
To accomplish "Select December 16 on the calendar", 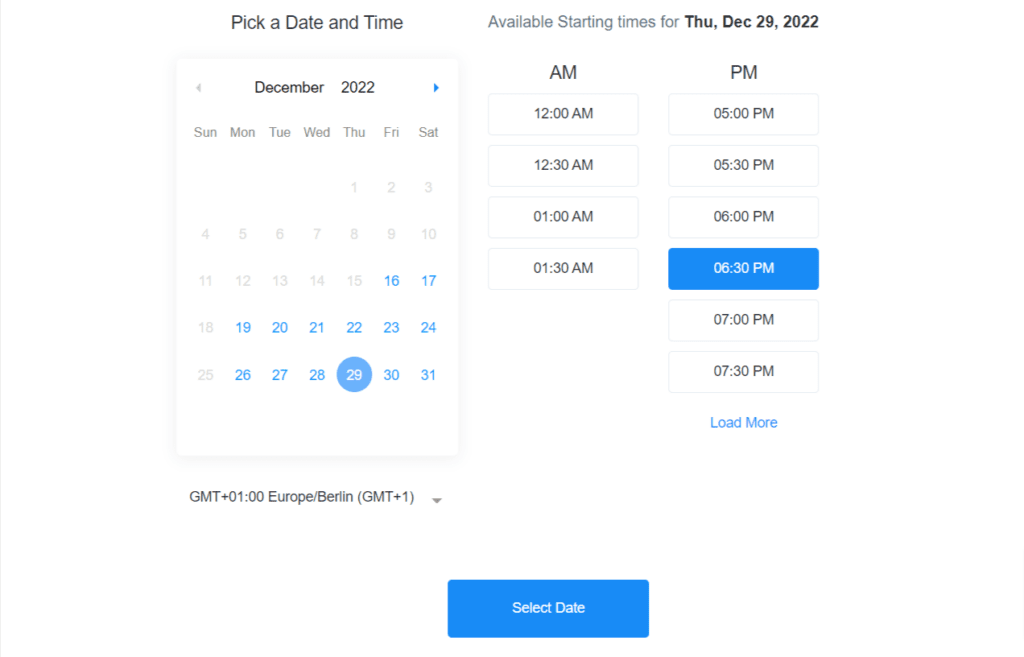I will tap(391, 281).
